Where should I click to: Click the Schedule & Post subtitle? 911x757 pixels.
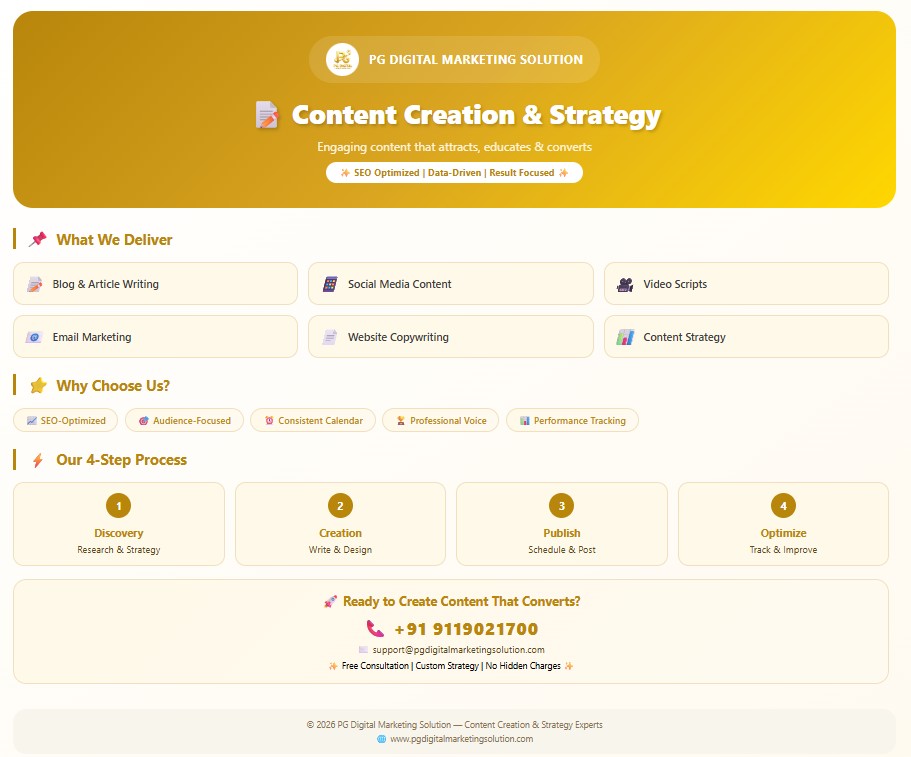562,550
